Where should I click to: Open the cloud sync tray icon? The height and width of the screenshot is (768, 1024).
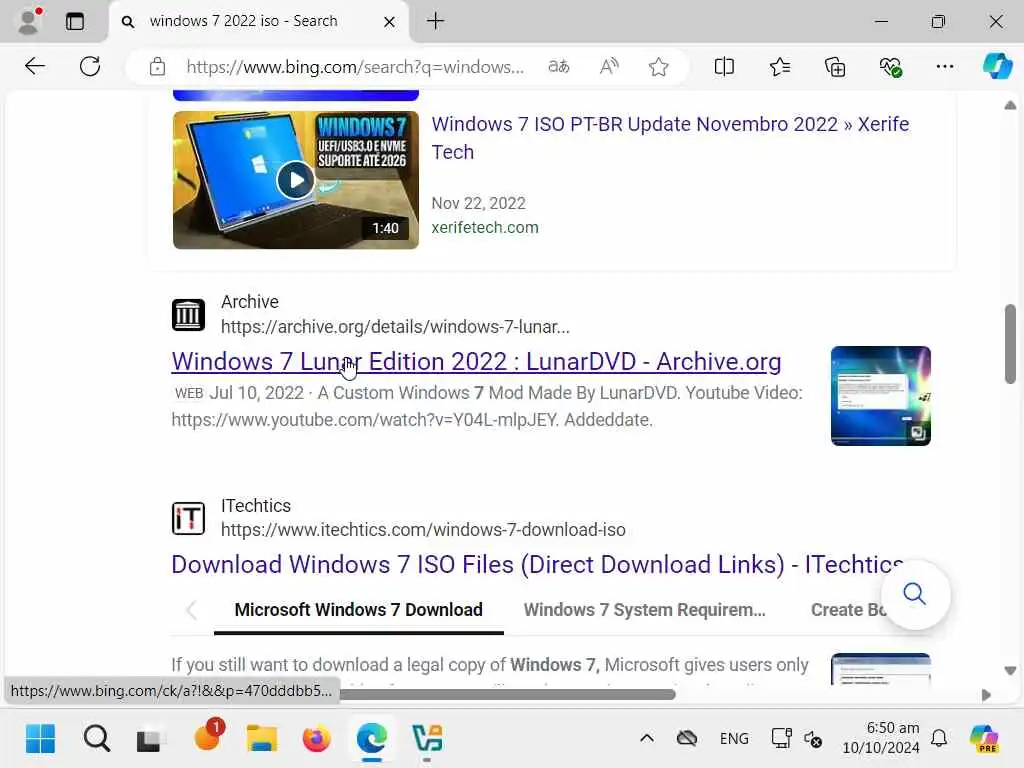686,739
